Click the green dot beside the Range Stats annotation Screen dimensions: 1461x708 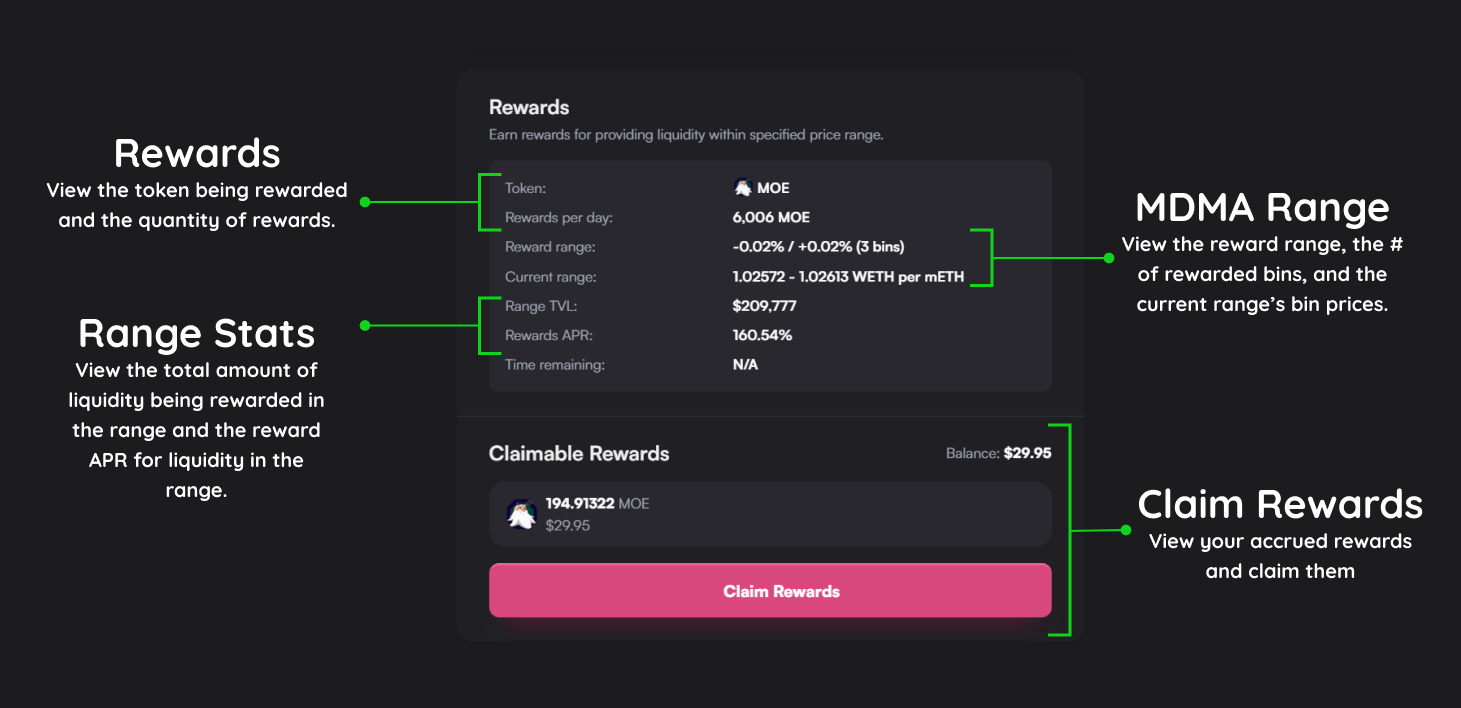365,325
